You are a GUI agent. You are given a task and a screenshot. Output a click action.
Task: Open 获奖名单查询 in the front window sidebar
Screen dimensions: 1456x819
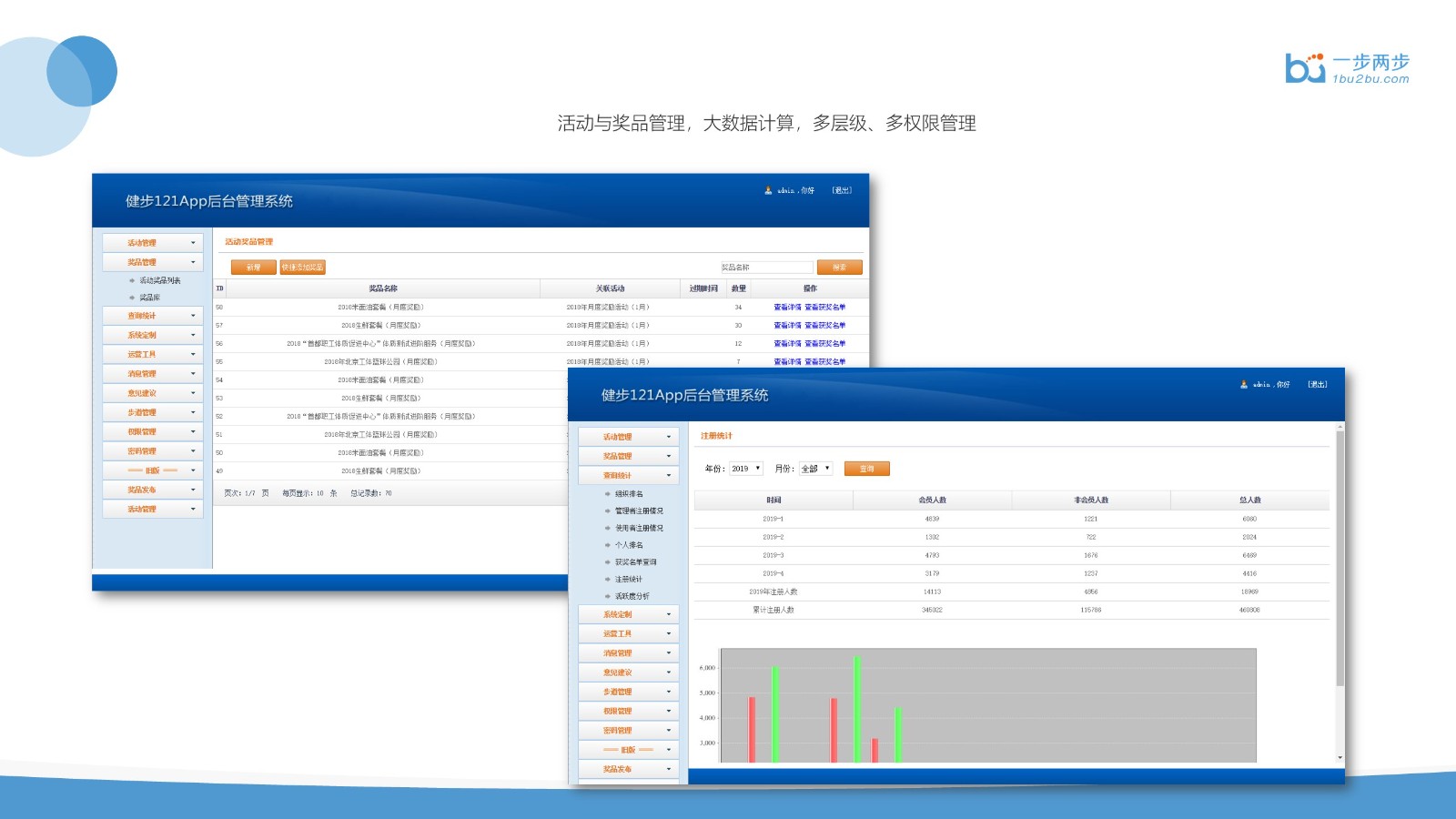pos(635,562)
